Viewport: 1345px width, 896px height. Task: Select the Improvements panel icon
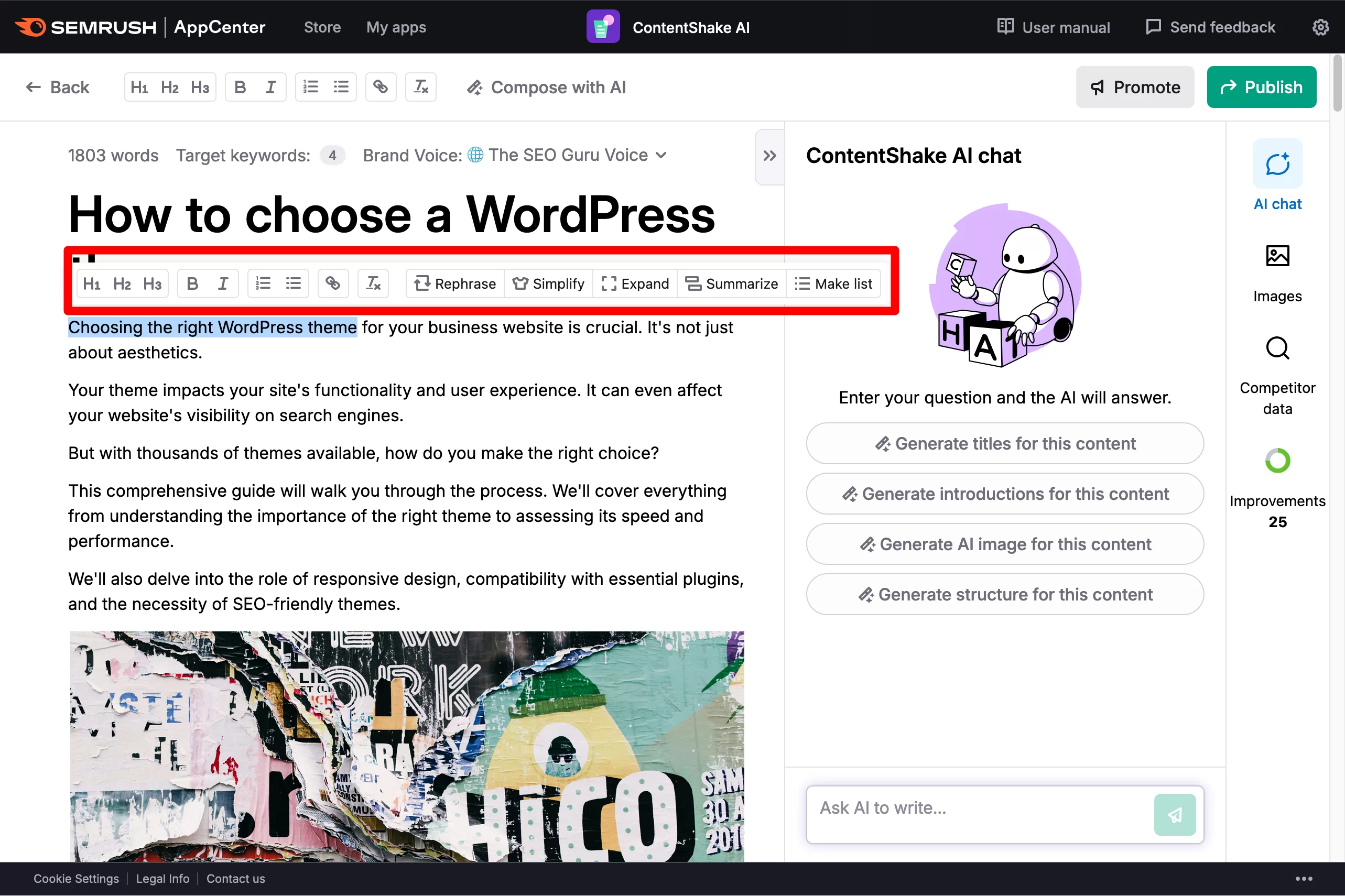coord(1278,461)
